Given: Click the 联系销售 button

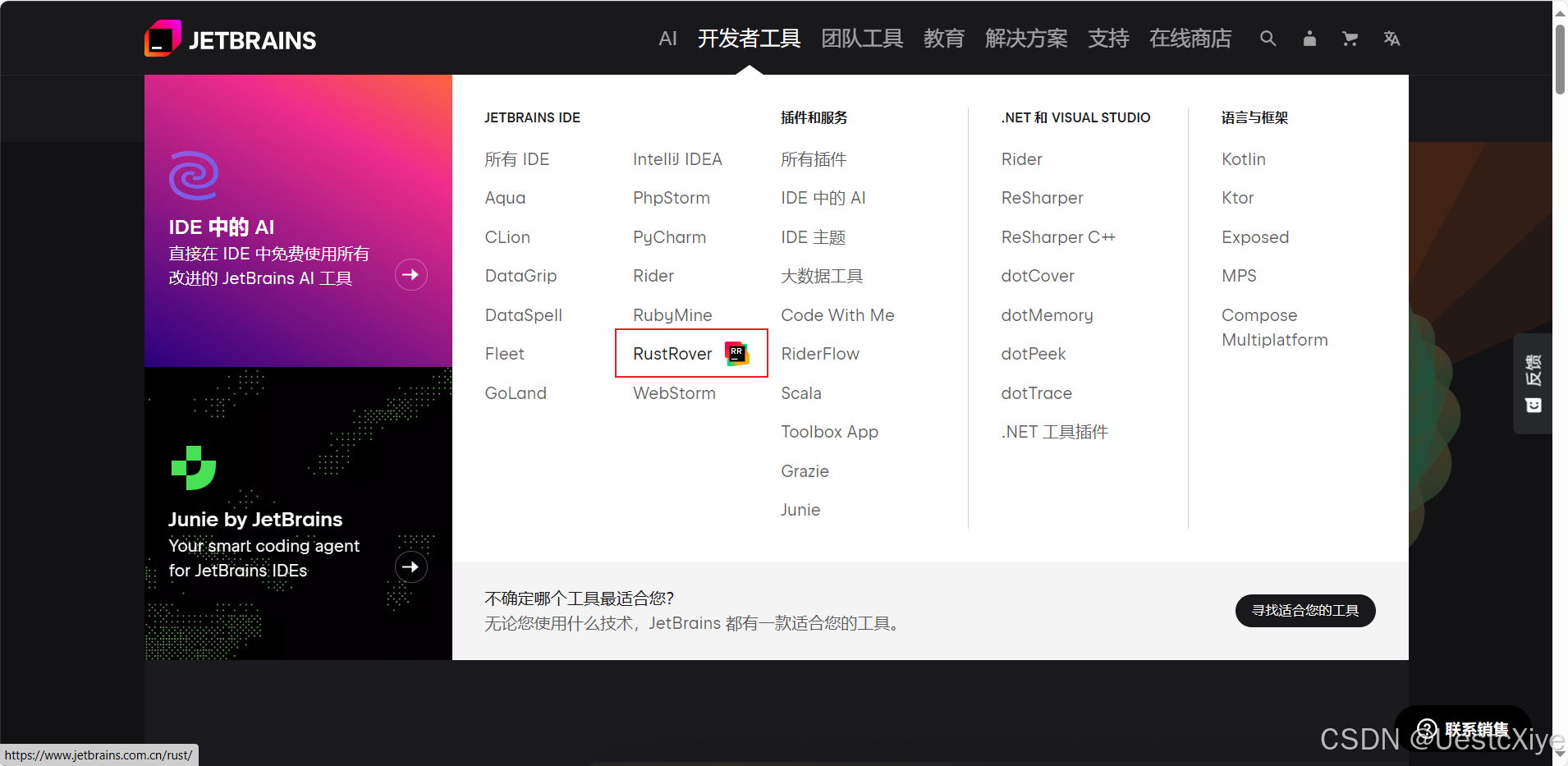Looking at the screenshot, I should 1463,729.
